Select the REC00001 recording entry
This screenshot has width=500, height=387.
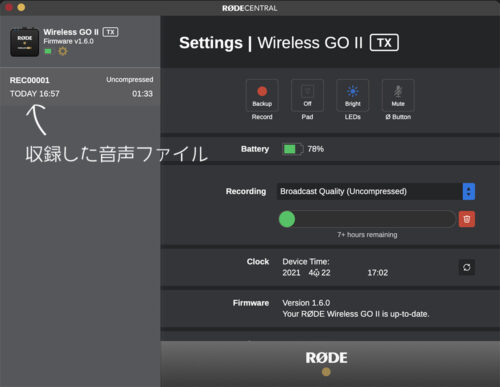click(x=80, y=87)
